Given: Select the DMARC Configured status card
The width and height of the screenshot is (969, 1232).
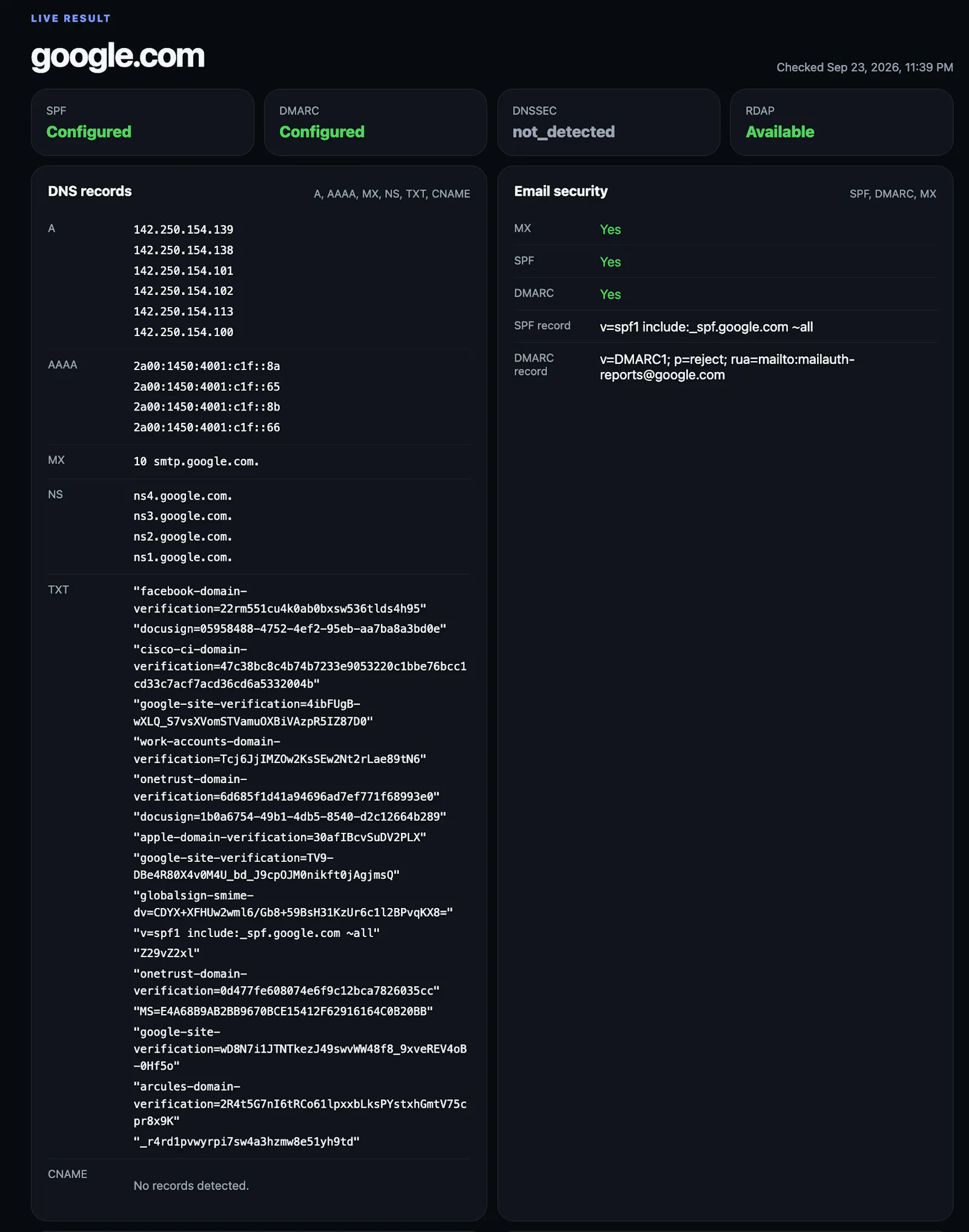Looking at the screenshot, I should [x=375, y=122].
